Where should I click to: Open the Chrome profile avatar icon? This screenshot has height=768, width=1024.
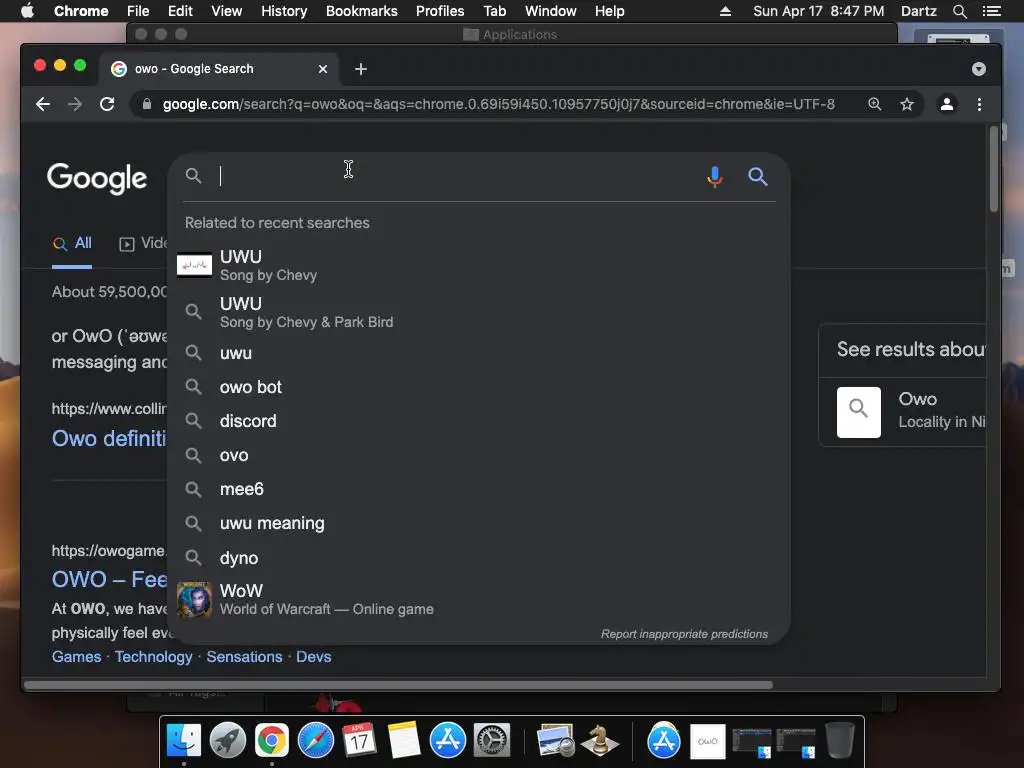(947, 104)
